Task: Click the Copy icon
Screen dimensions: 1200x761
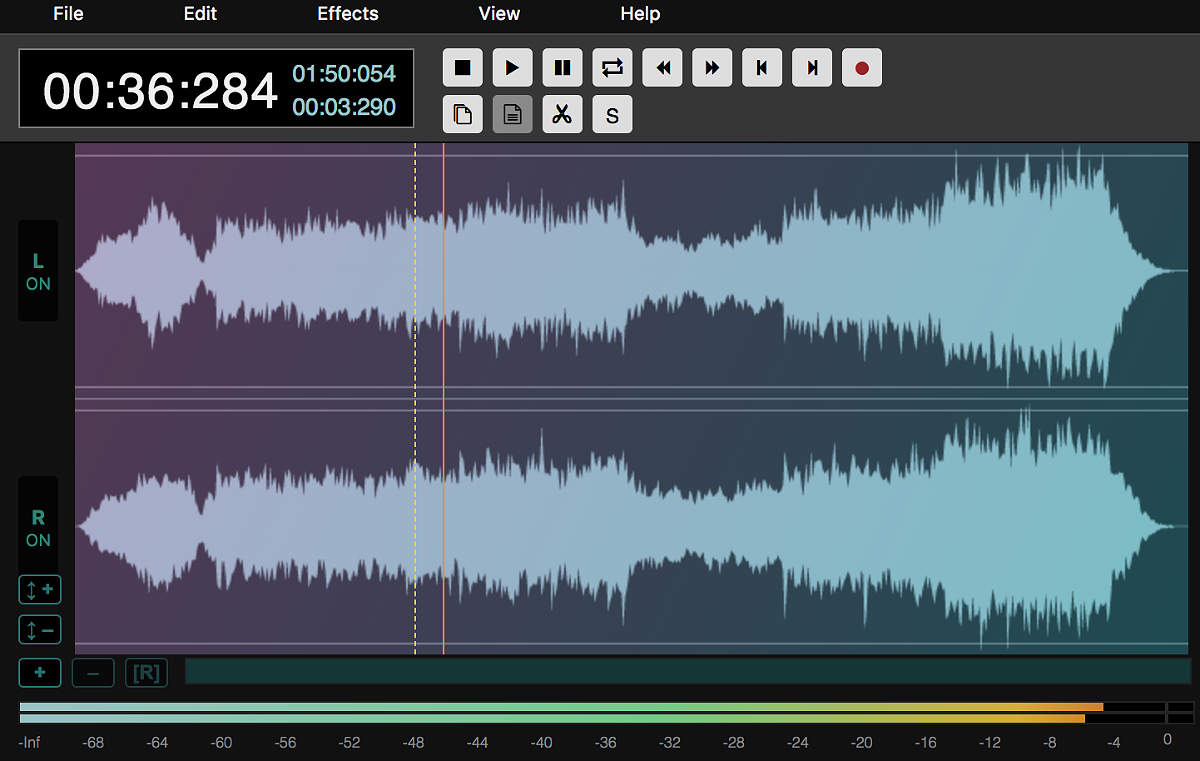Action: 462,113
